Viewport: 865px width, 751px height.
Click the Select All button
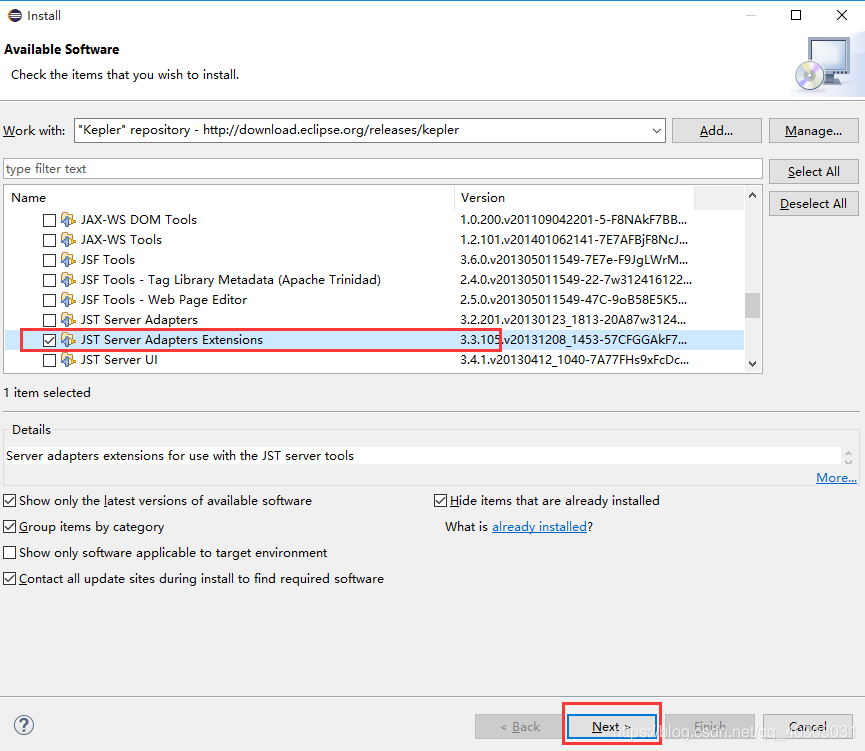pyautogui.click(x=814, y=172)
